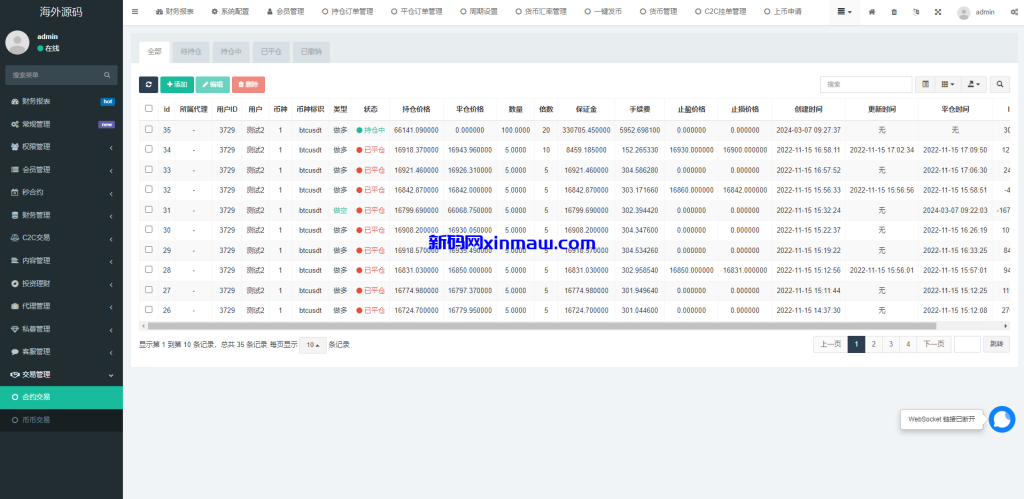This screenshot has height=499, width=1024.
Task: Check the checkbox for row id 33
Action: click(x=149, y=169)
